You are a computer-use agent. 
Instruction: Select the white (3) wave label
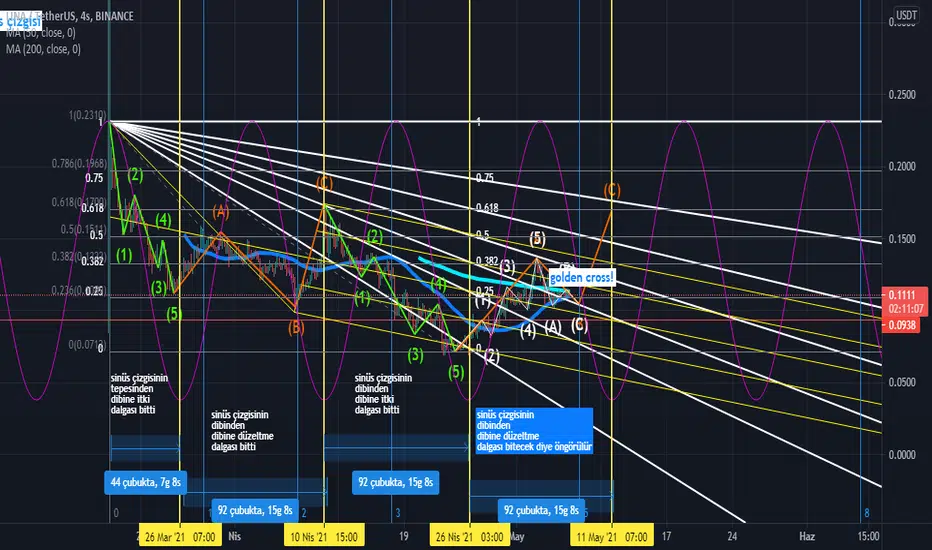point(507,266)
